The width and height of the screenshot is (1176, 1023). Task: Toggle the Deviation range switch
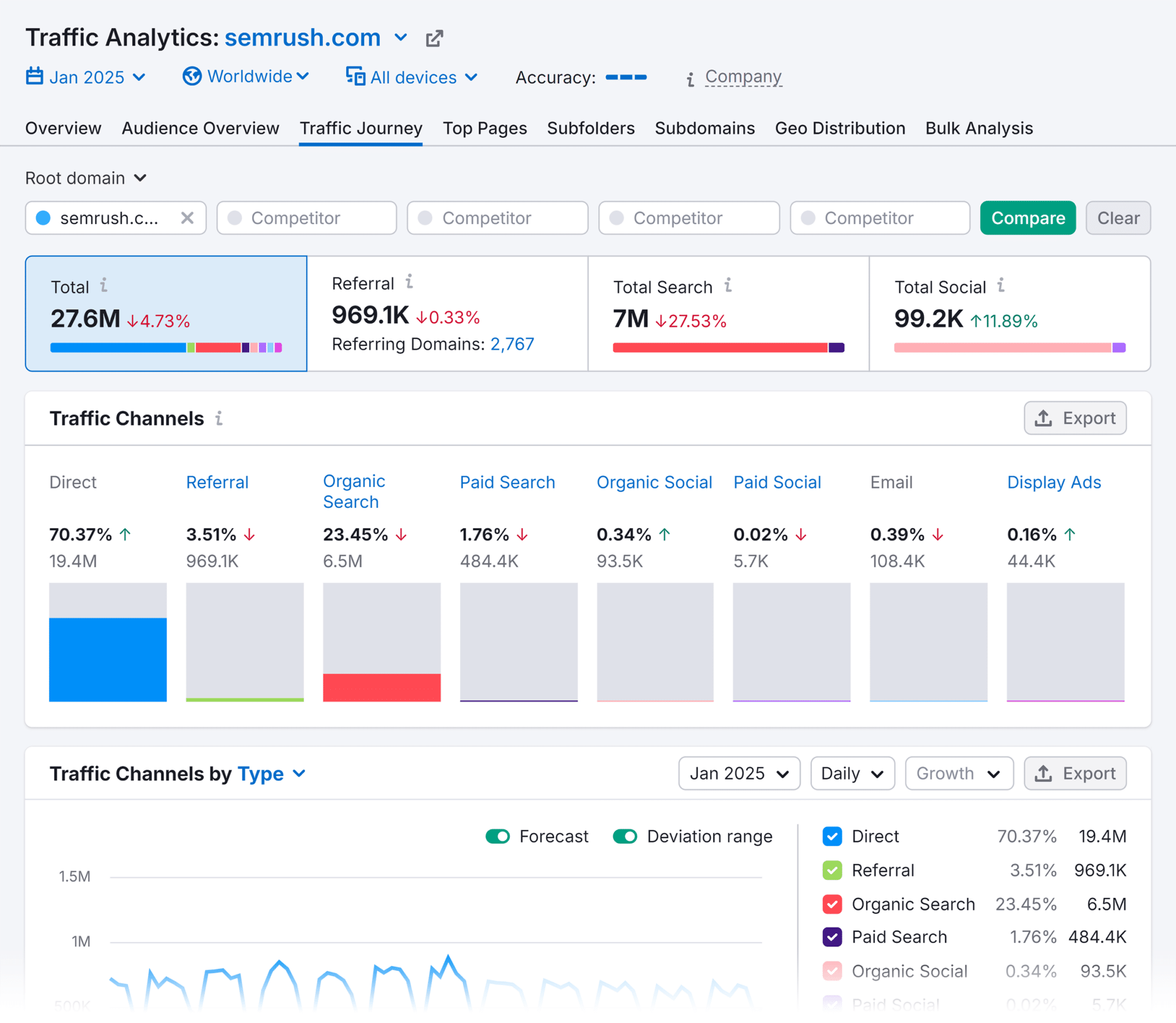(x=625, y=836)
